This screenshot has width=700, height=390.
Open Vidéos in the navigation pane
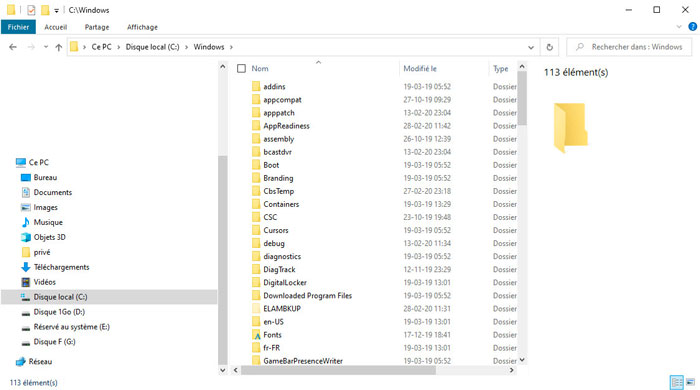coord(44,282)
